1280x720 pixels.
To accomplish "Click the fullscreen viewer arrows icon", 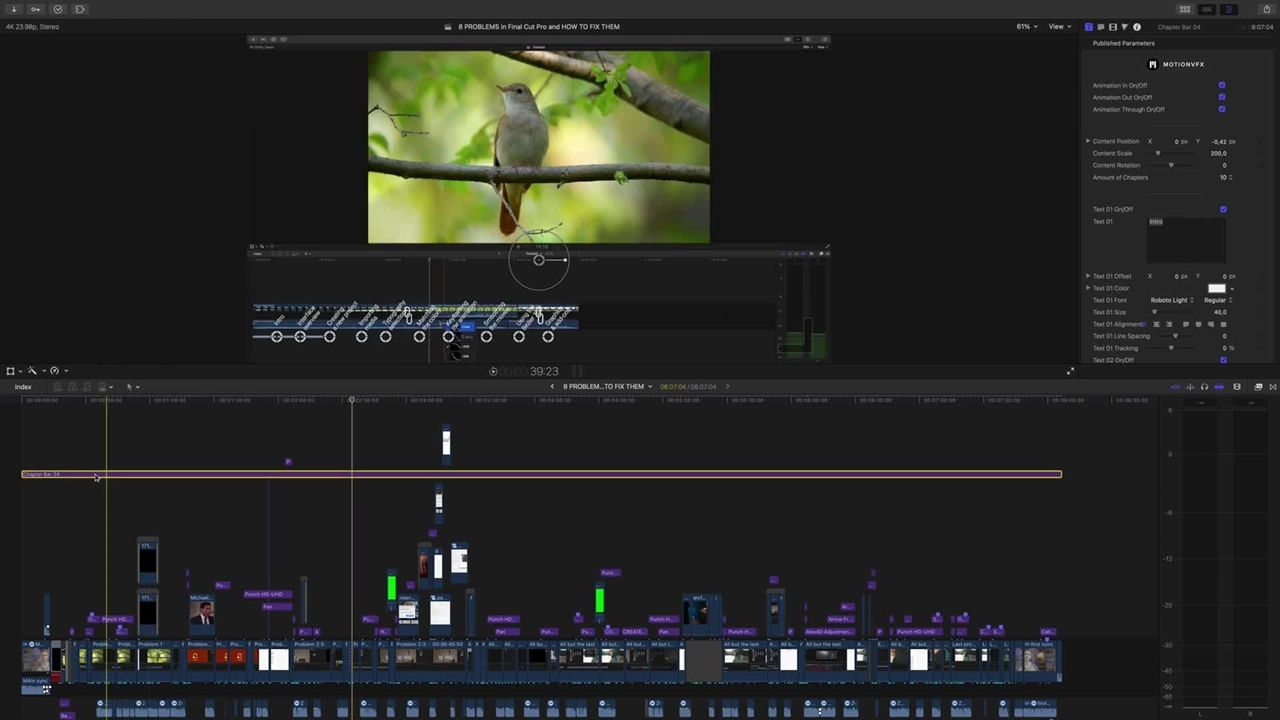I will pyautogui.click(x=1070, y=371).
